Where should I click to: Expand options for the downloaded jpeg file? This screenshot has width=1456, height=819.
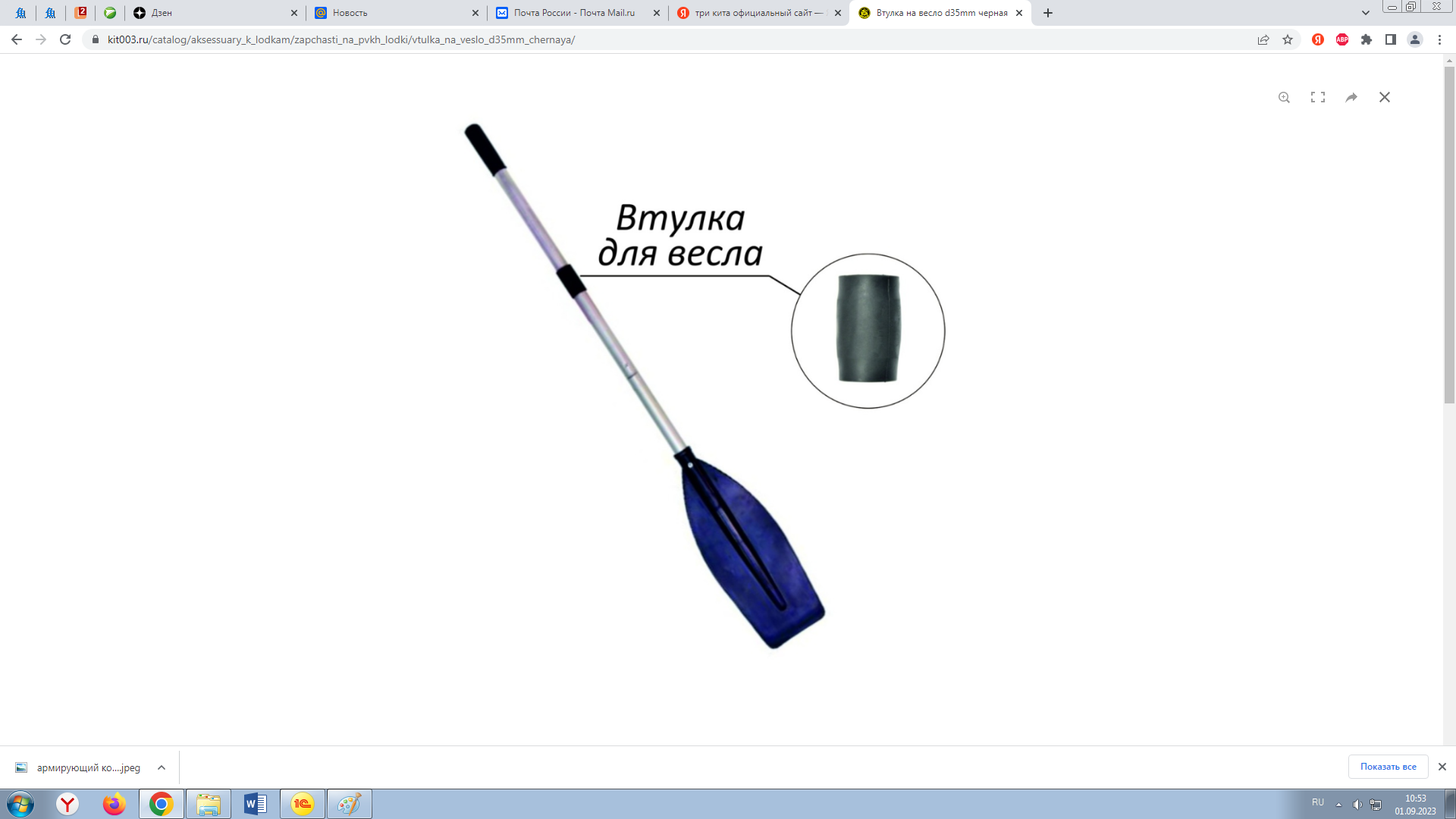[x=162, y=767]
